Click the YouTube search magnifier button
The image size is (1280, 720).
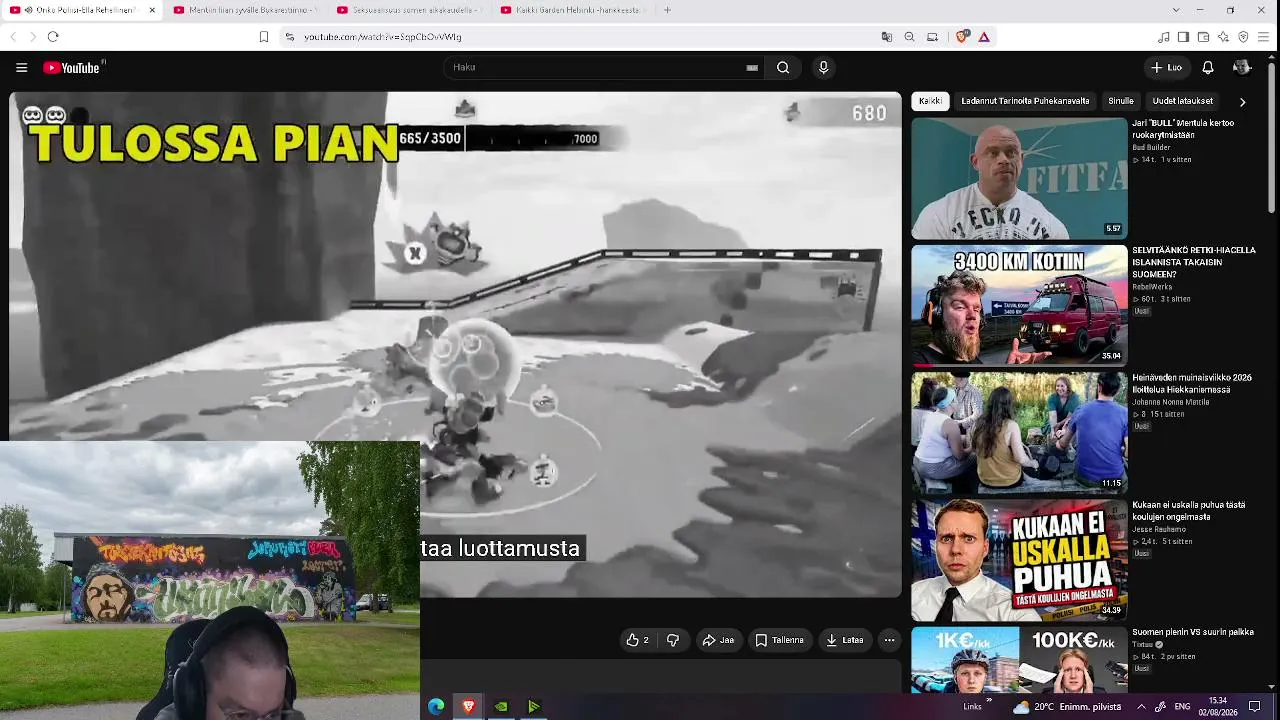[783, 68]
